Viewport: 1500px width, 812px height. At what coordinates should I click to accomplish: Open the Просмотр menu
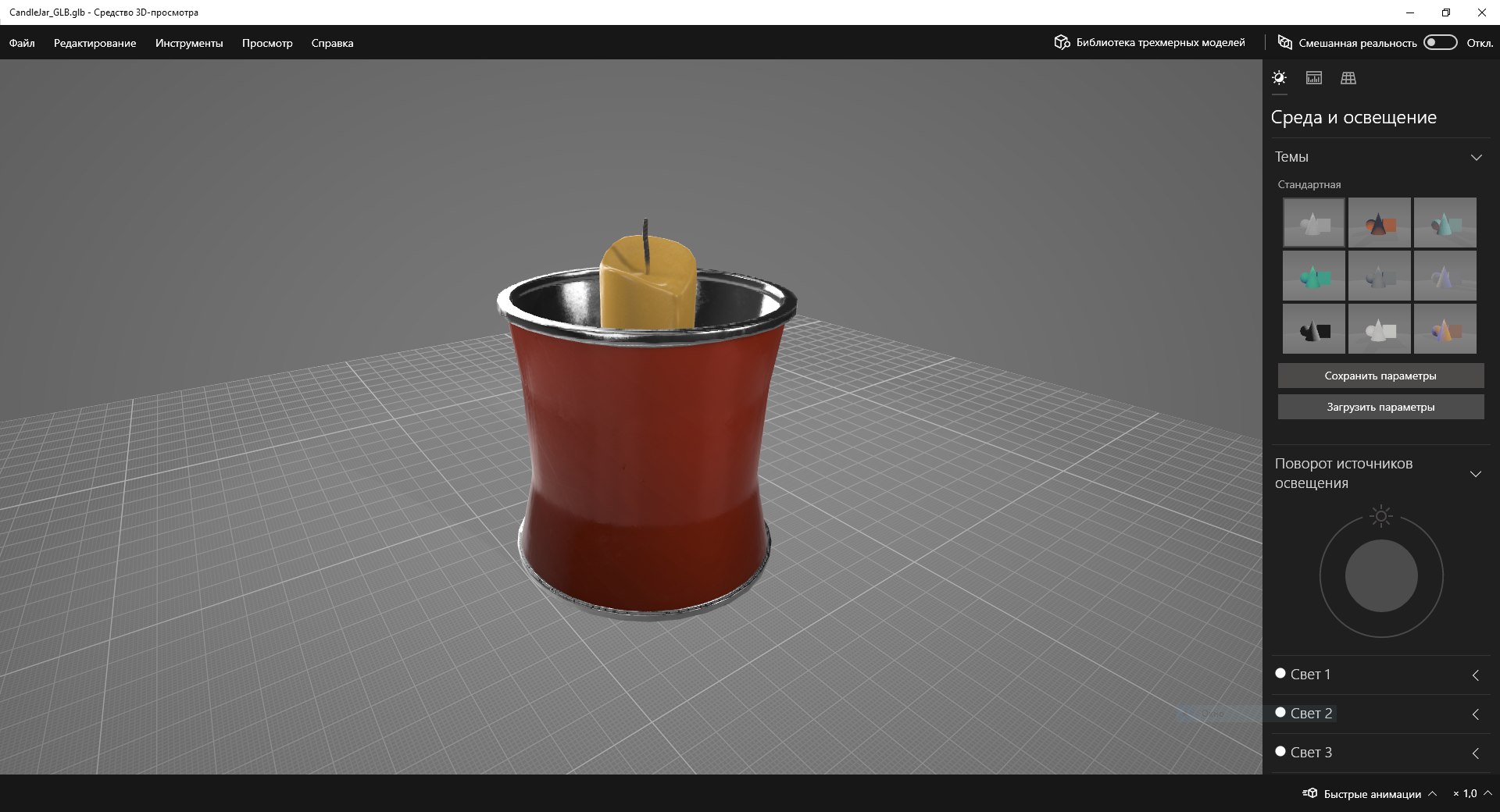(267, 43)
